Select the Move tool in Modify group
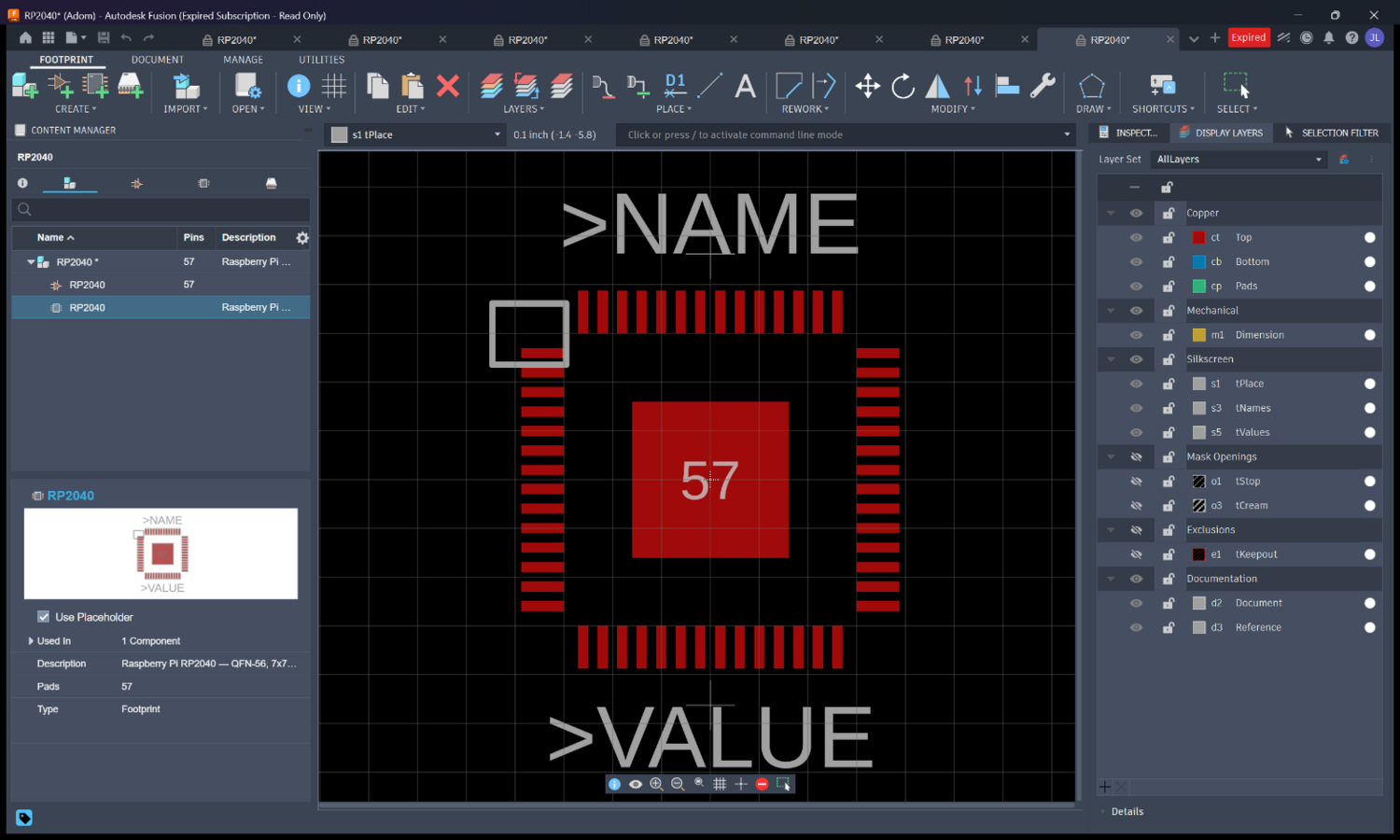Screen dimensions: 1400x840 click(x=867, y=86)
